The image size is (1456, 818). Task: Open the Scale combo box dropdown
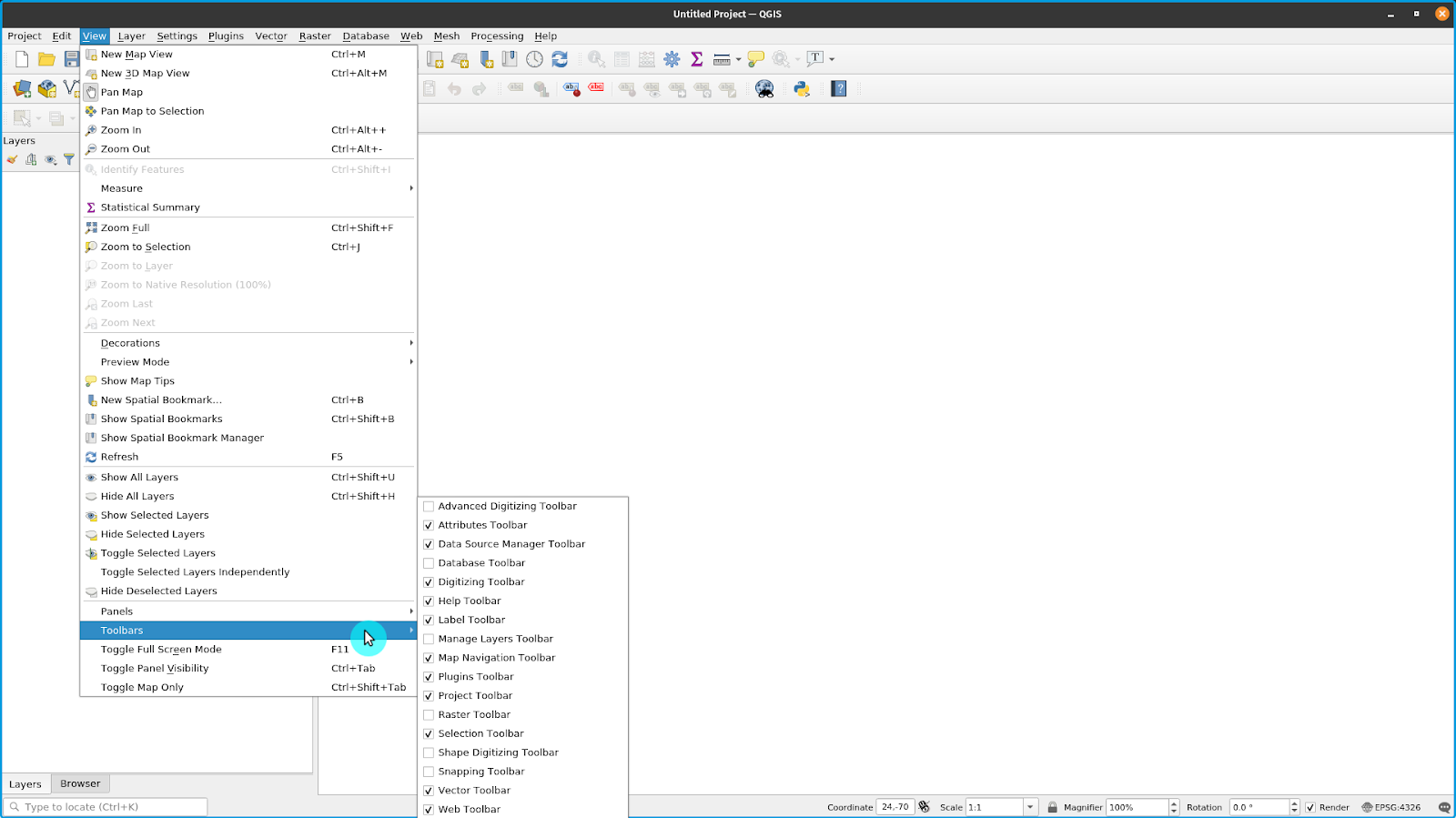[x=1030, y=807]
